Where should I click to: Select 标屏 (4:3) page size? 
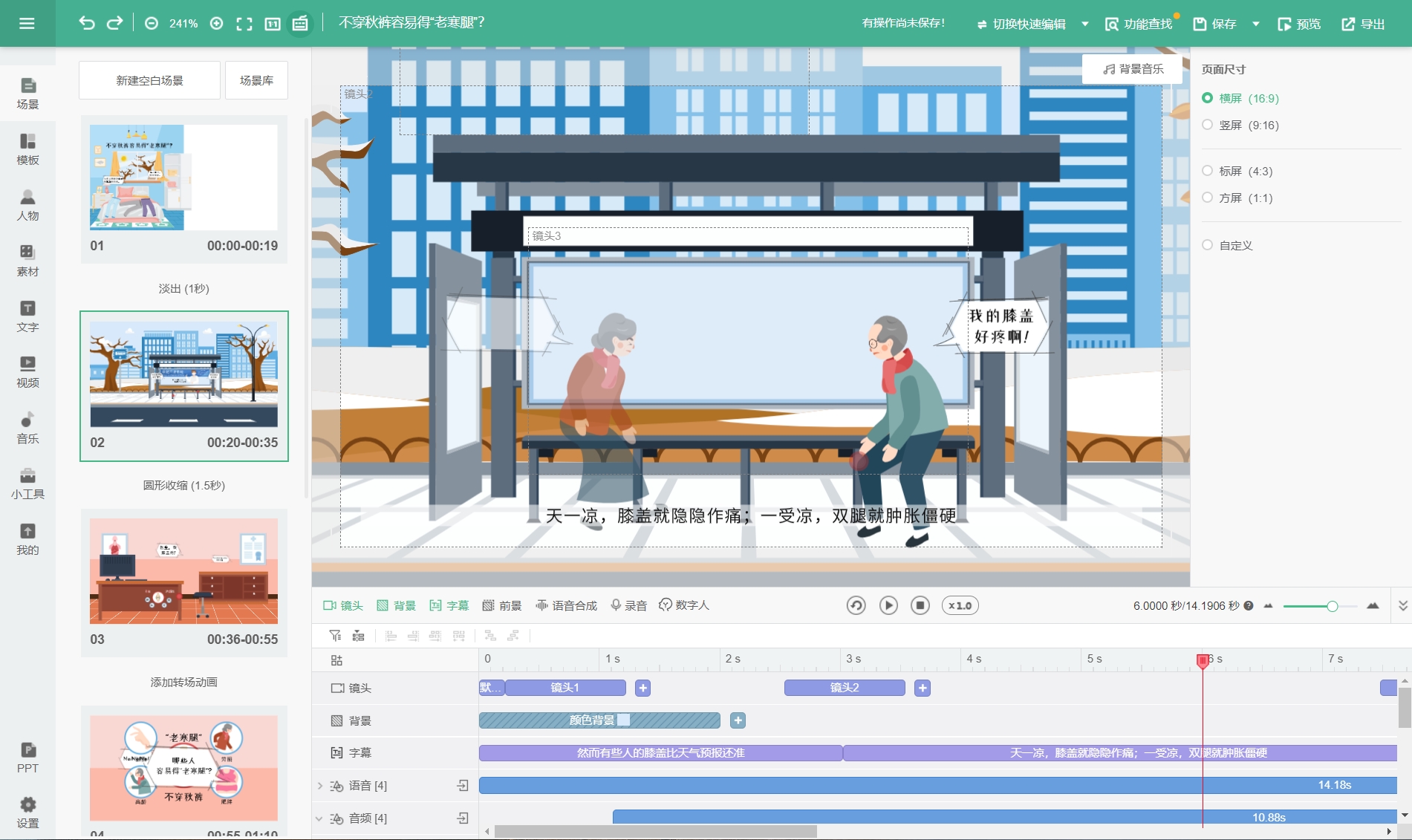1237,171
